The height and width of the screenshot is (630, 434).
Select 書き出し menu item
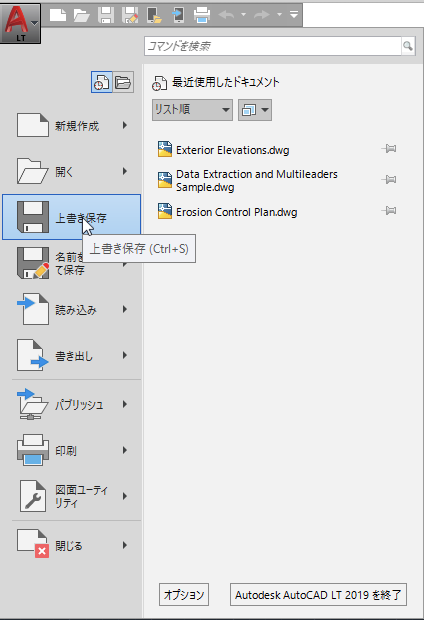[72, 356]
